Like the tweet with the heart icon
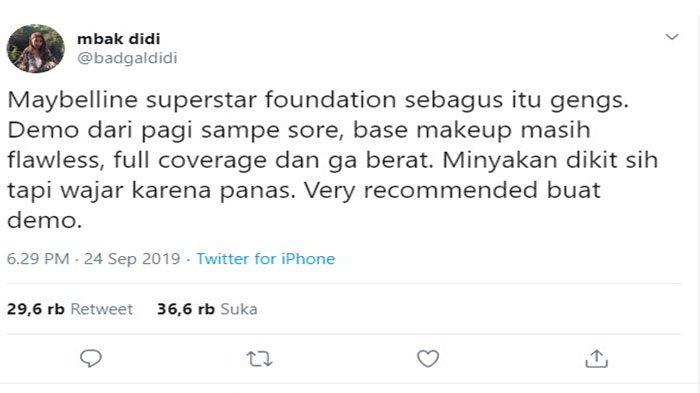This screenshot has height=393, width=700. coord(428,358)
